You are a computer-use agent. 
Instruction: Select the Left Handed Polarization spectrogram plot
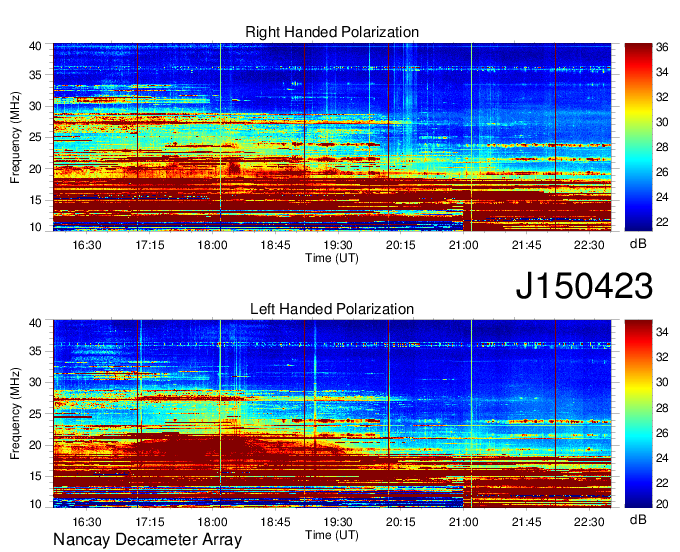332,414
